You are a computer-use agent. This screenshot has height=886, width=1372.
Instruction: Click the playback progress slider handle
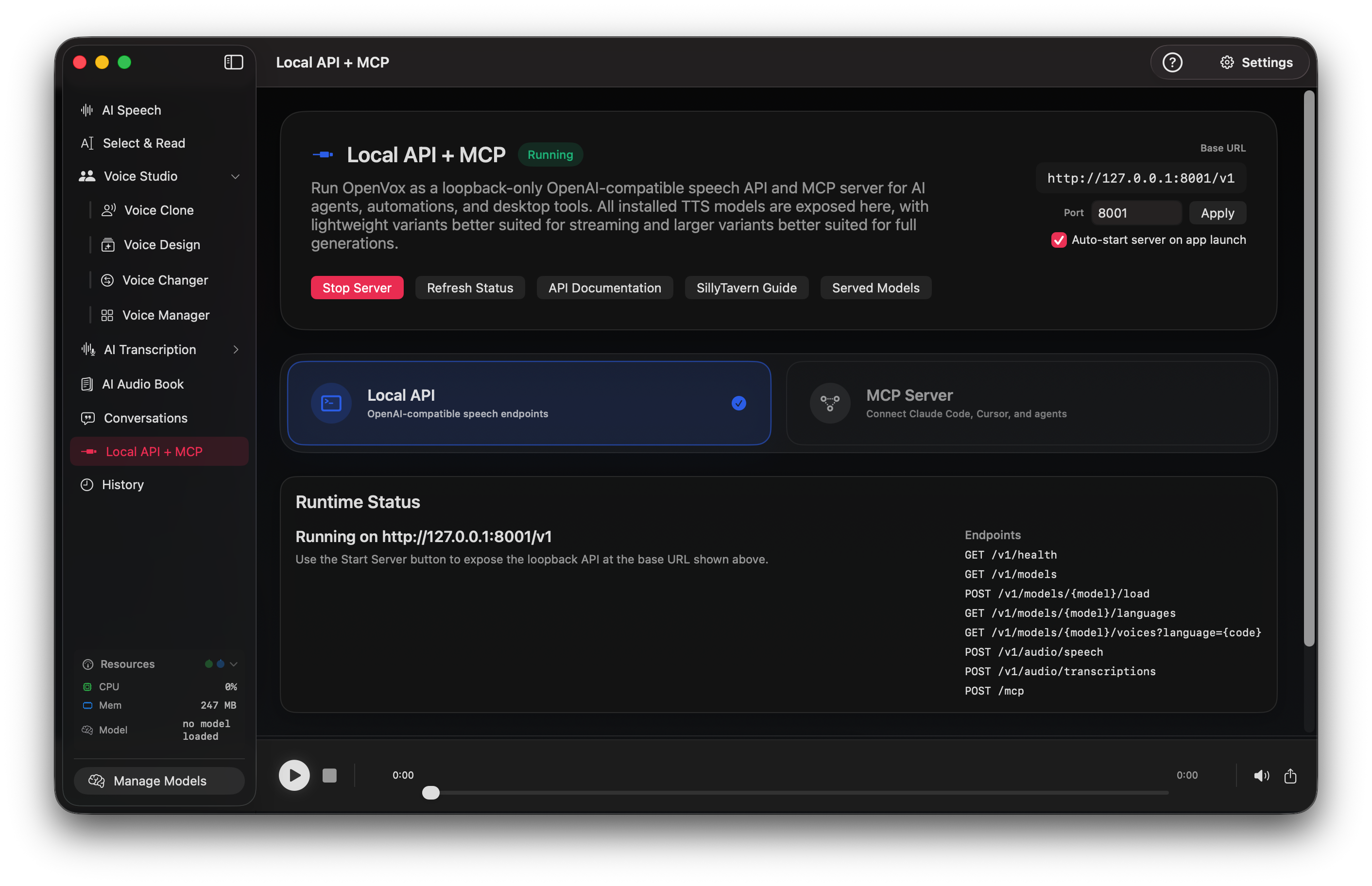[430, 793]
